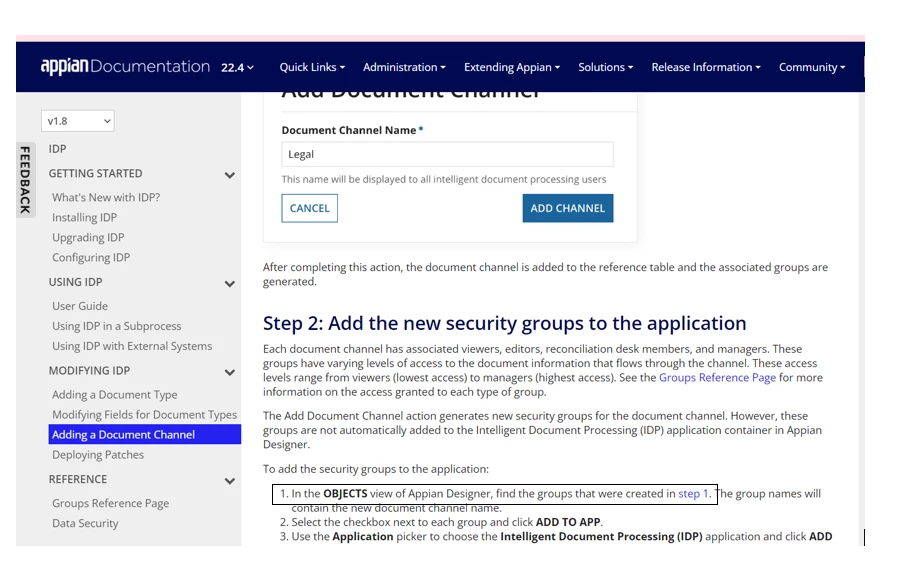Click the ADD CHANNEL button

tap(568, 208)
